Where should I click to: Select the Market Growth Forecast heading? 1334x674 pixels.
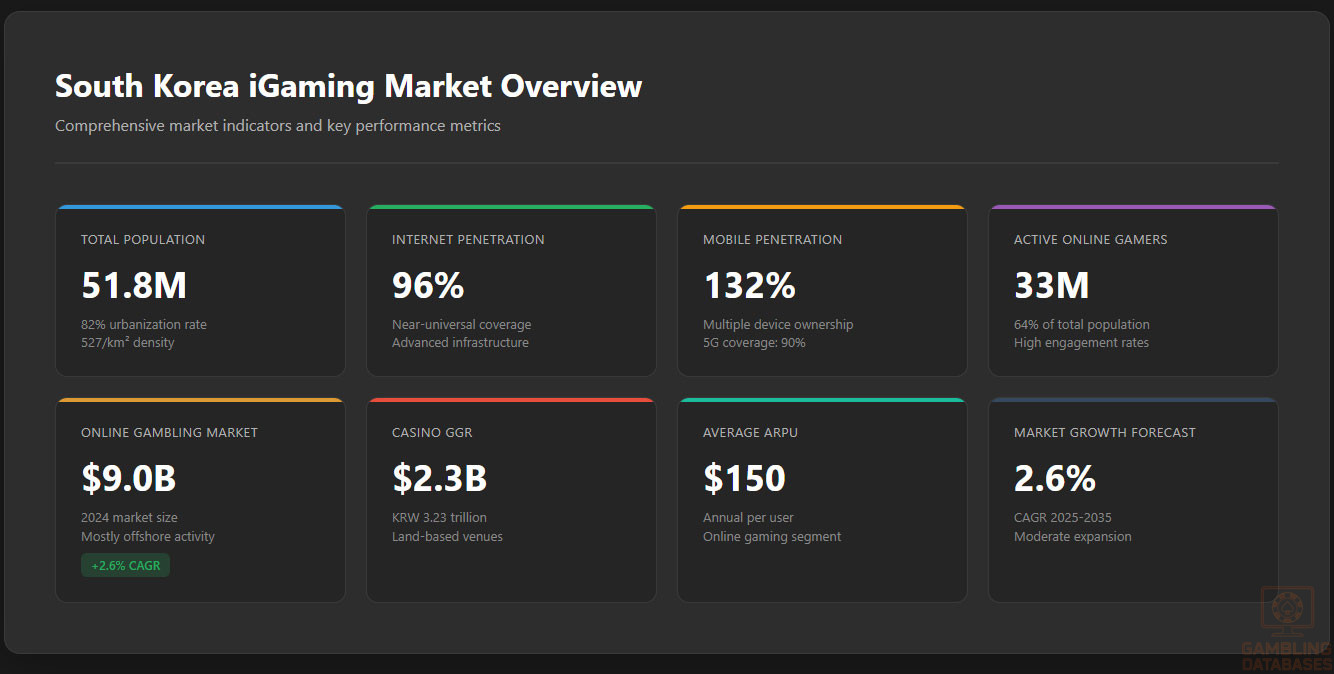pyautogui.click(x=1104, y=433)
